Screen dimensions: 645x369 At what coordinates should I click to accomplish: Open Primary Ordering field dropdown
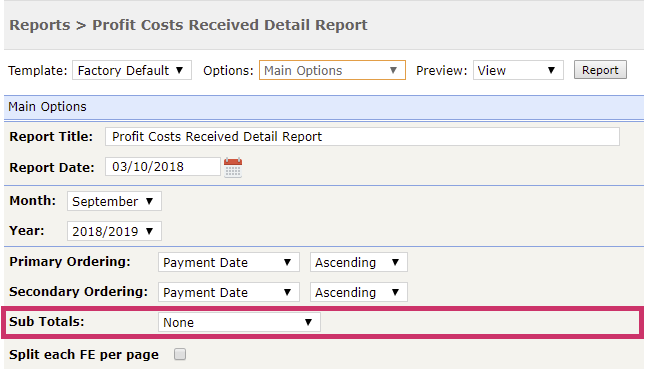pos(228,262)
